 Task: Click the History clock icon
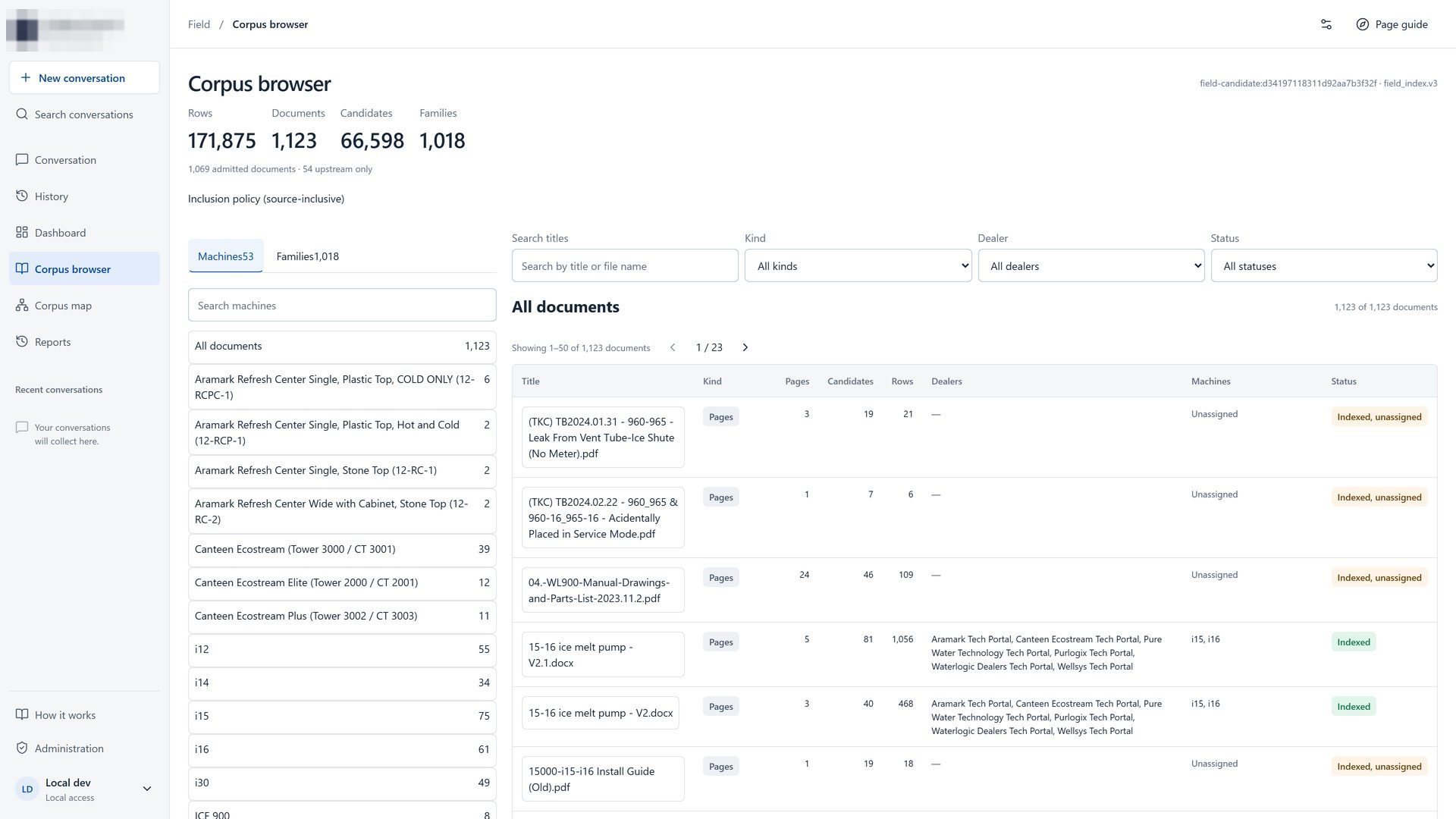pos(22,196)
